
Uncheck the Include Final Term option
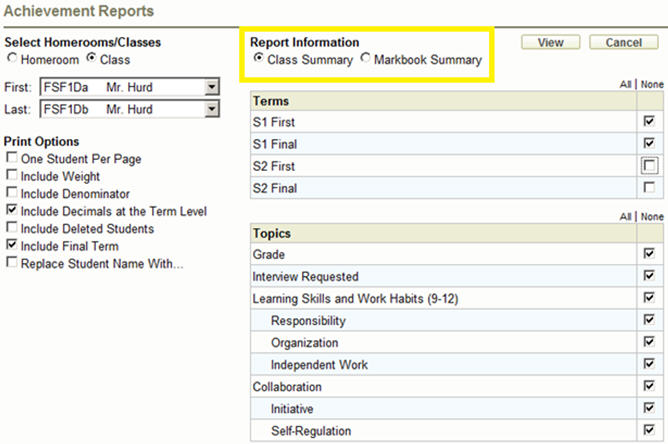point(11,245)
